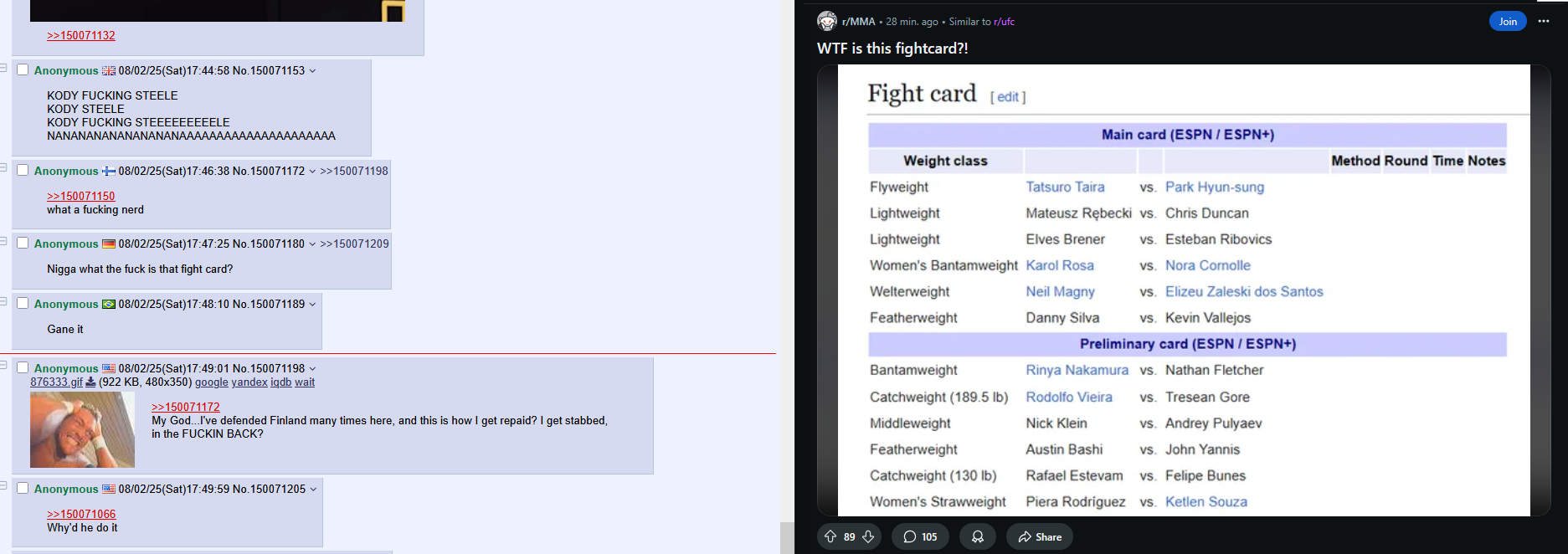Open Ketlen Souza fighter link
Viewport: 1568px width, 554px height.
pyautogui.click(x=1206, y=501)
